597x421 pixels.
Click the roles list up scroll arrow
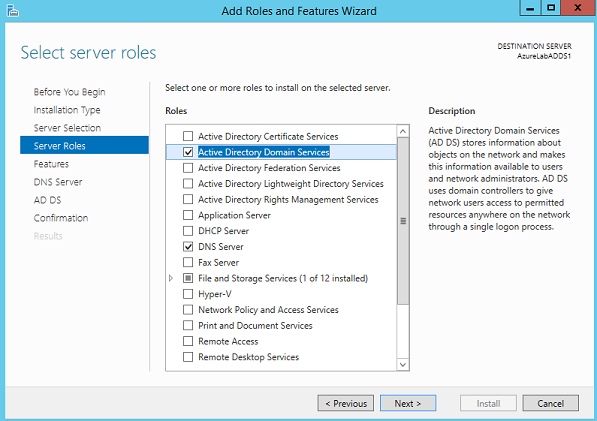[403, 131]
